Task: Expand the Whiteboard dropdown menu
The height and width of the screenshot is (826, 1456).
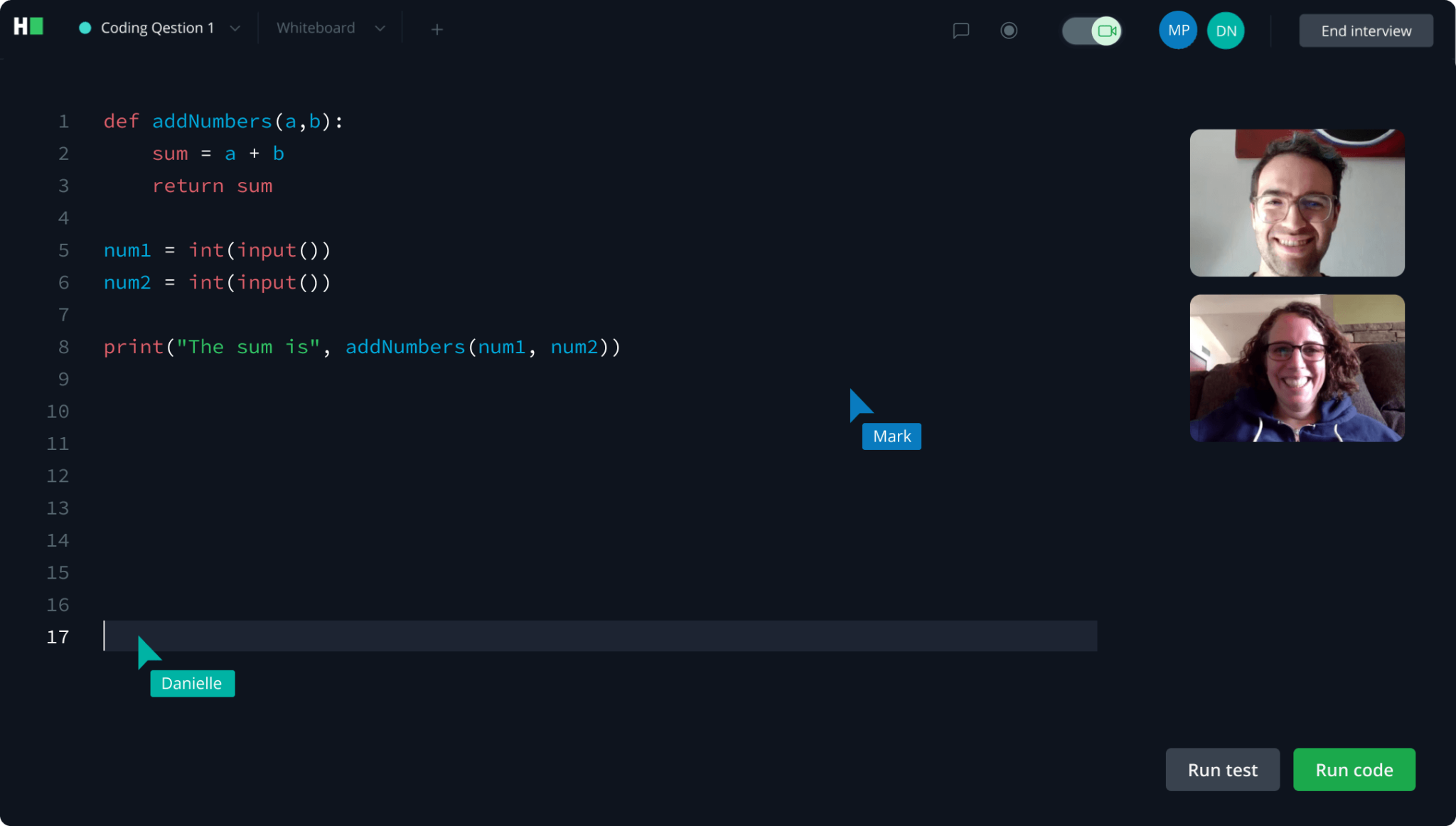Action: [380, 28]
